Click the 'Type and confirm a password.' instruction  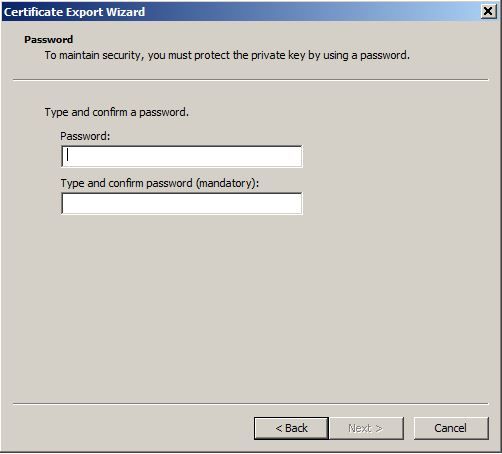[117, 112]
